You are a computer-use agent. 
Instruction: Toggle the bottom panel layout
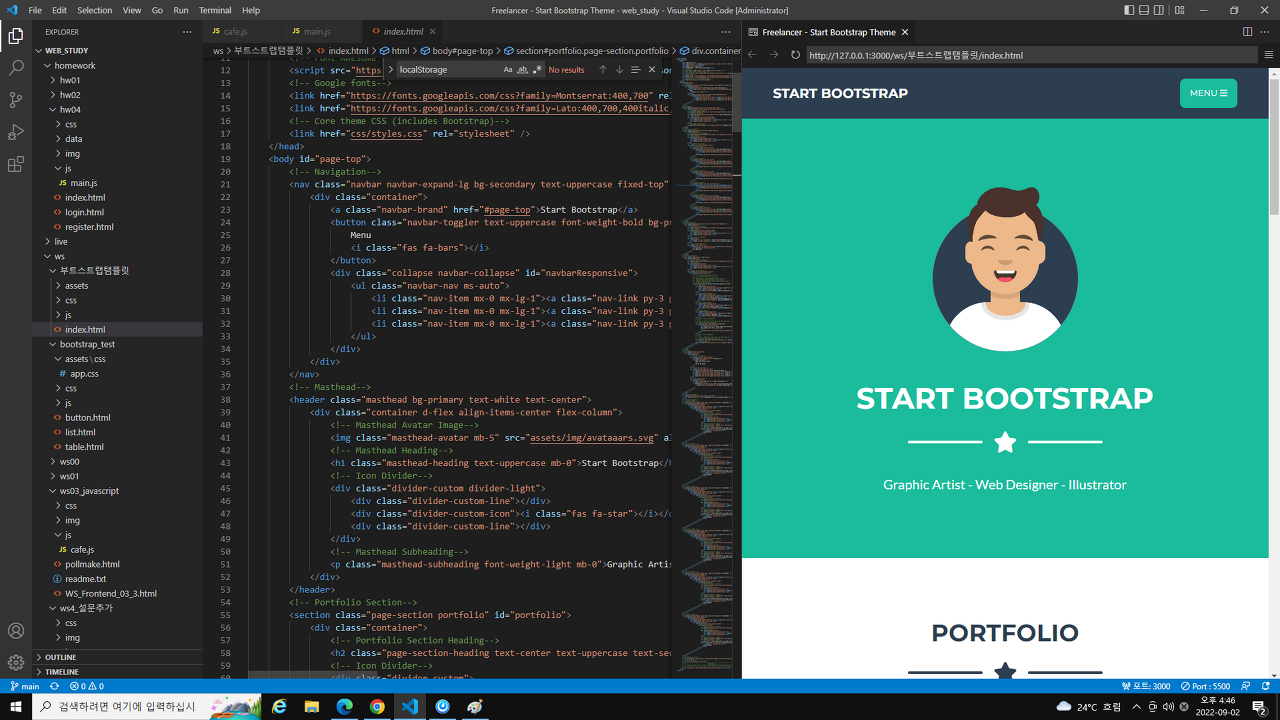pos(1144,10)
